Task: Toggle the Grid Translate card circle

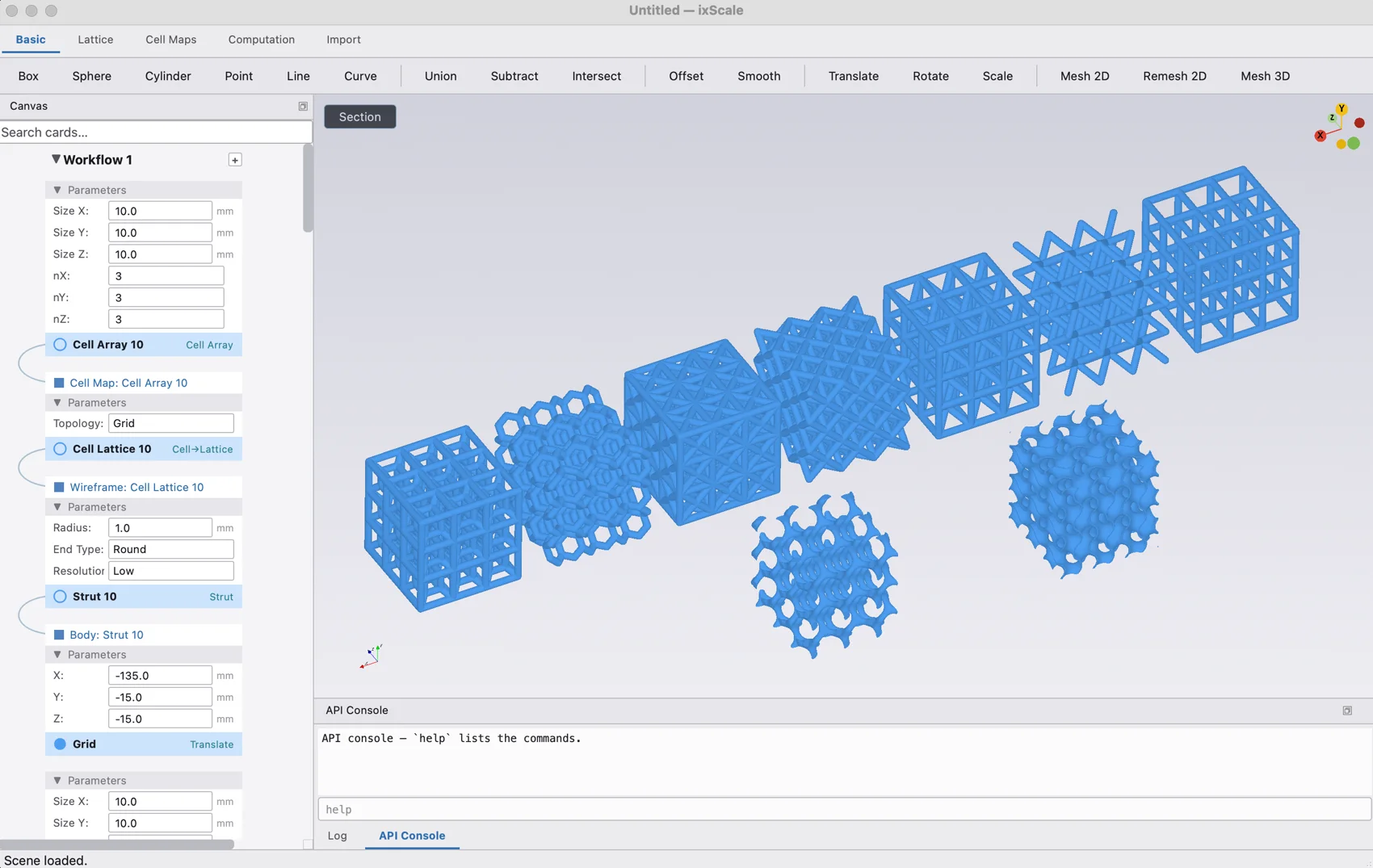Action: click(60, 744)
